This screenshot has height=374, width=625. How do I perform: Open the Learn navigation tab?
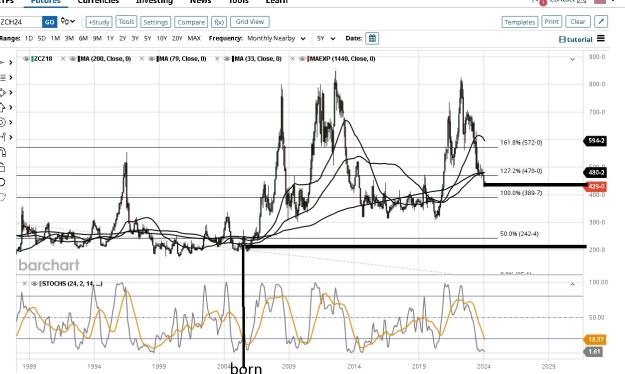tap(276, 2)
